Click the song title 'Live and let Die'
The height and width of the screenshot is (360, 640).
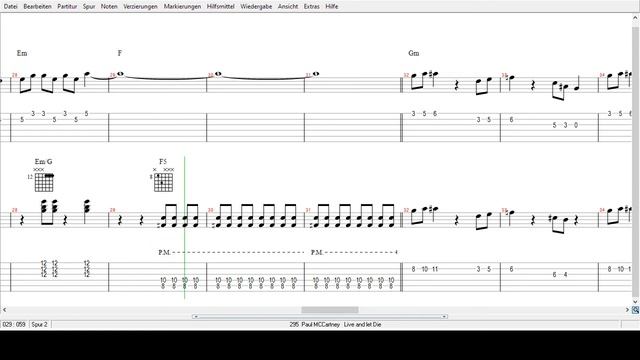click(362, 324)
